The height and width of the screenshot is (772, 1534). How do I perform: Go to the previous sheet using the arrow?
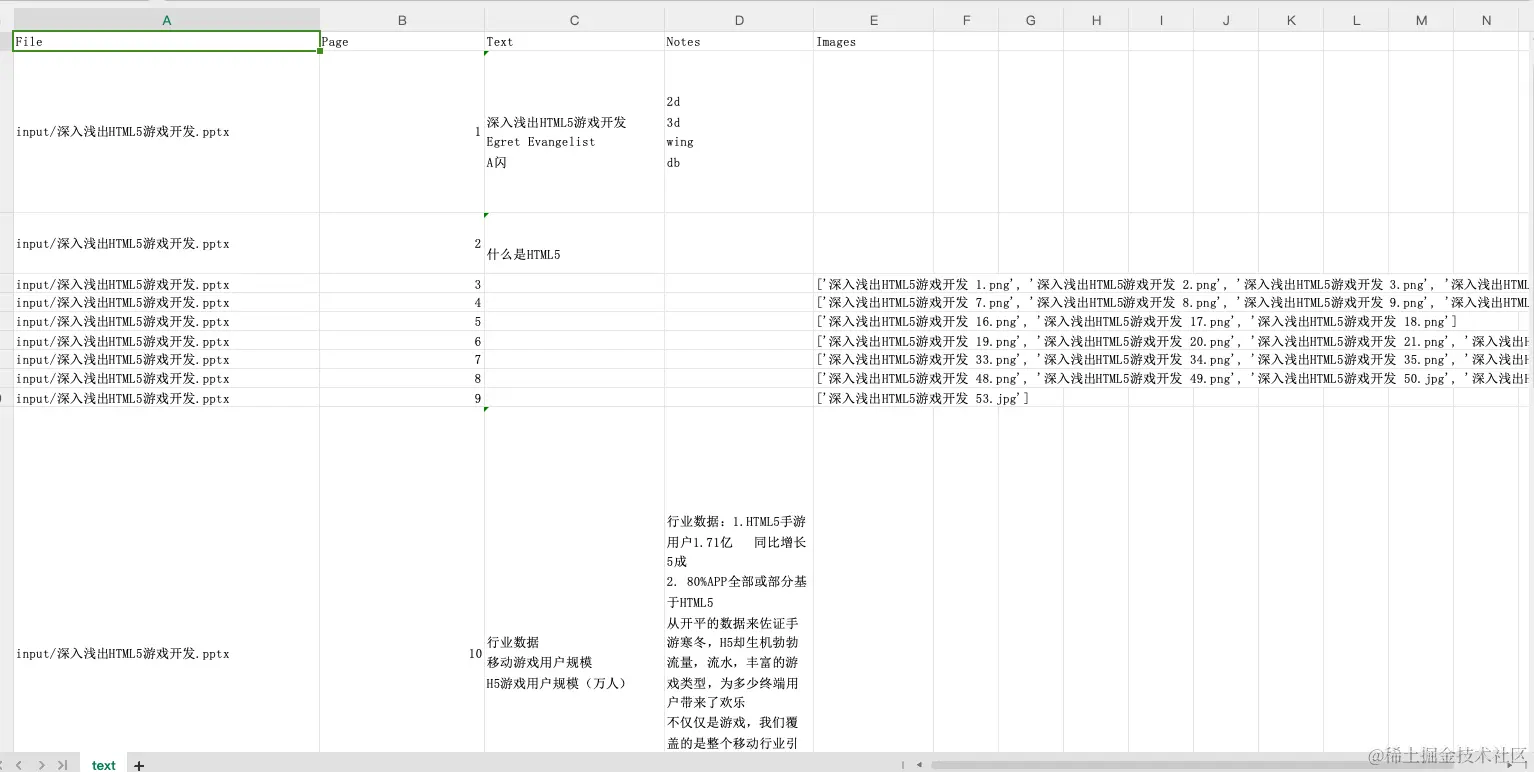[x=19, y=765]
